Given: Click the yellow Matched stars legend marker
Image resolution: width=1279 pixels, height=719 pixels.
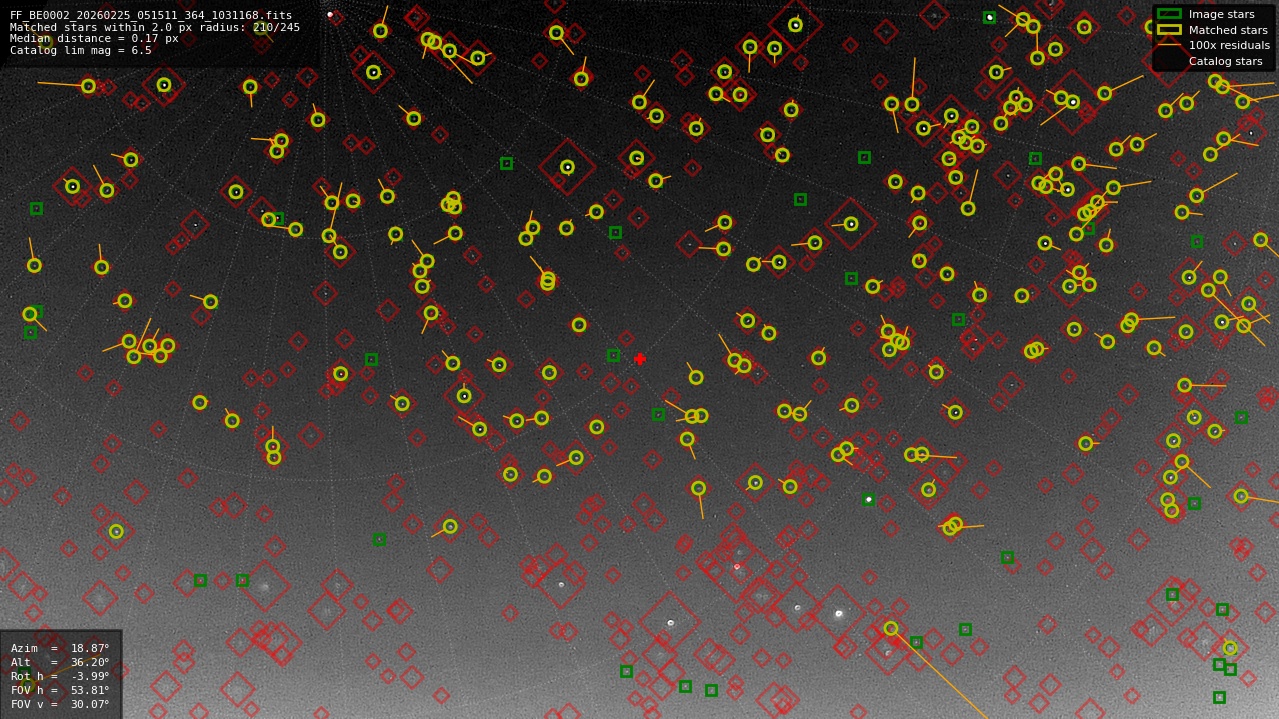Looking at the screenshot, I should point(1169,30).
